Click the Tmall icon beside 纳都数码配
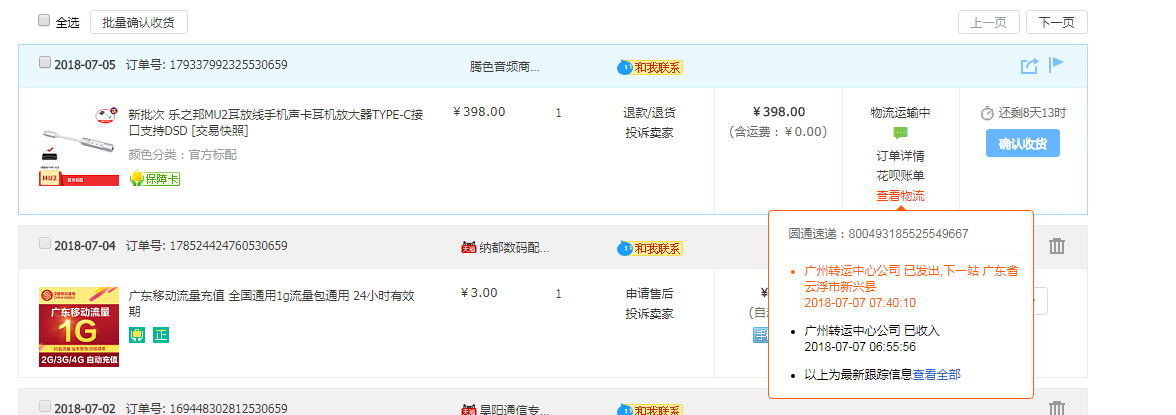Viewport: 1176px width, 415px height. [467, 247]
